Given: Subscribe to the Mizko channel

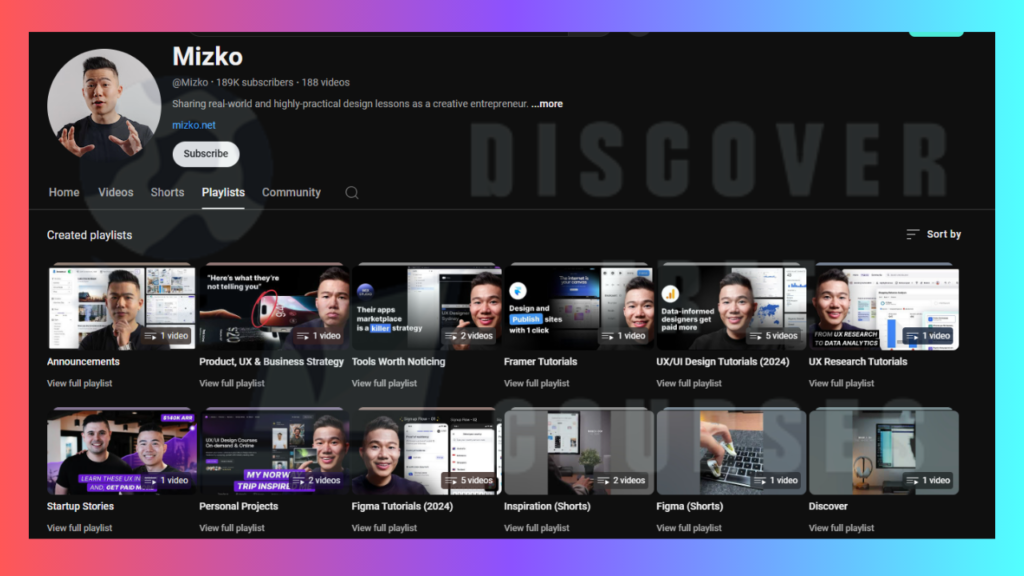Looking at the screenshot, I should click(206, 154).
